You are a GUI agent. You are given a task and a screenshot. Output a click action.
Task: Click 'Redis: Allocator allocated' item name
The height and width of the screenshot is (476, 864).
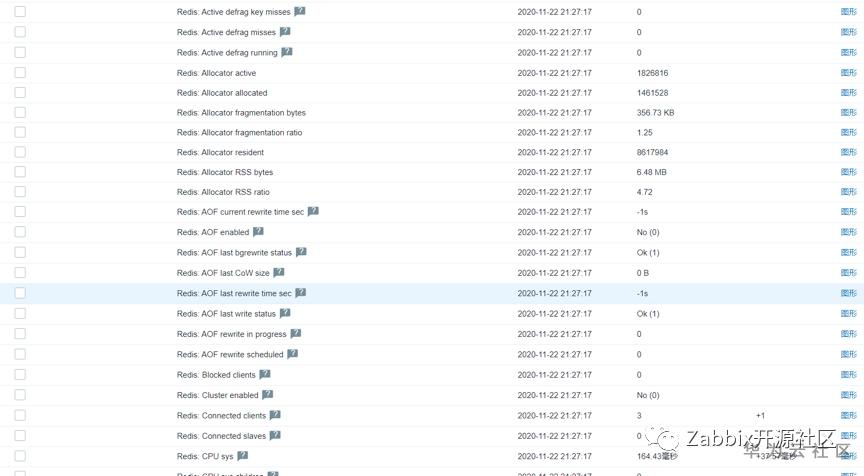222,93
